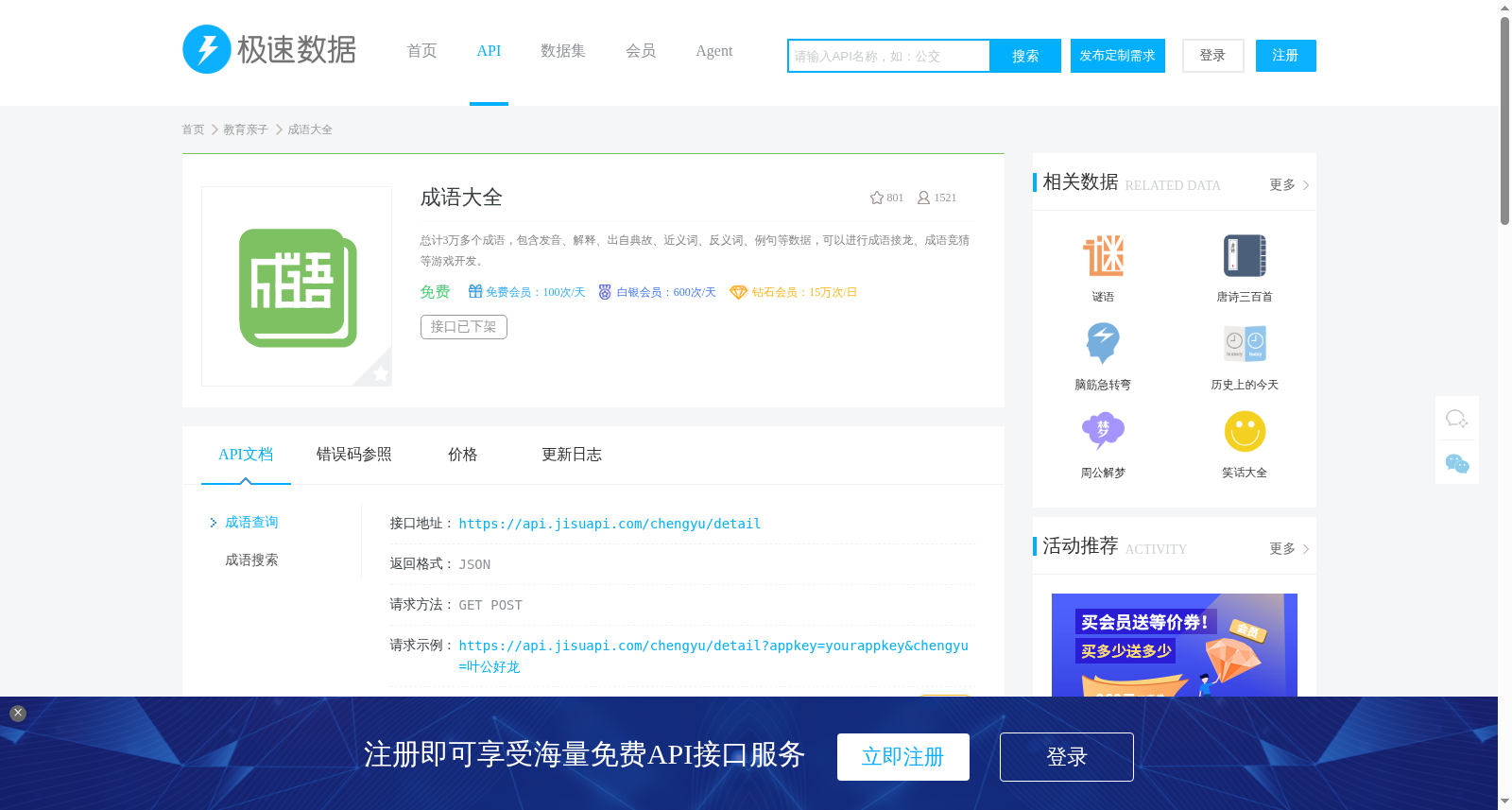Viewport: 1512px width, 810px height.
Task: Select 成语搜索 in the side list
Action: pyautogui.click(x=251, y=560)
